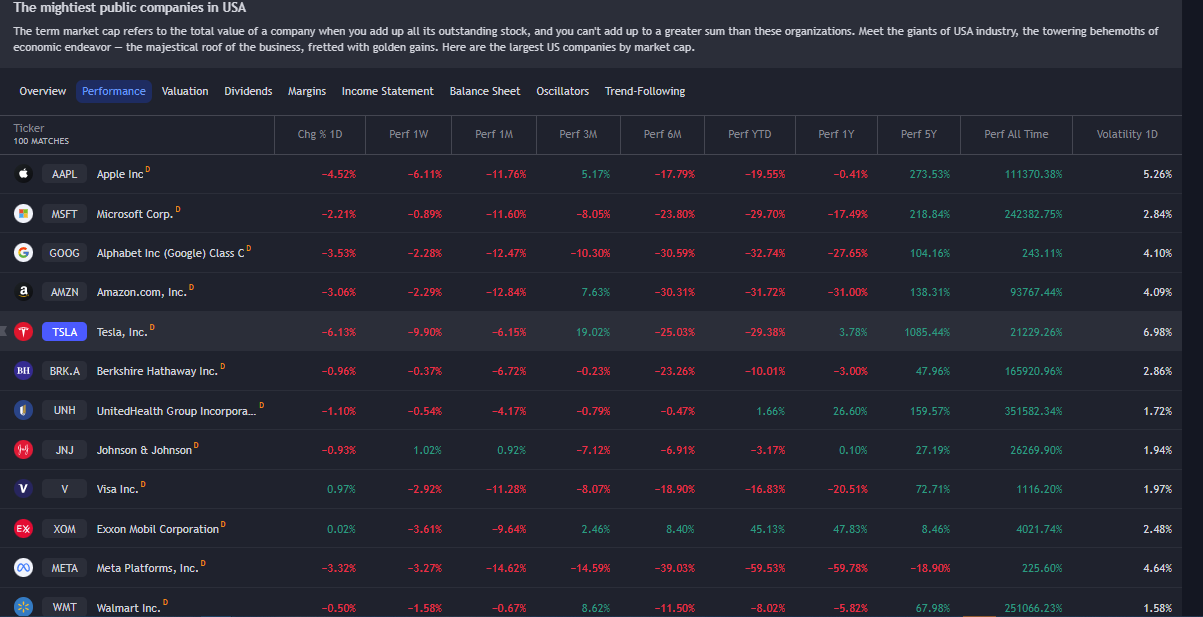Screen dimensions: 1203x617
Task: Click the Berkshire Hathaway logo icon
Action: pos(24,371)
